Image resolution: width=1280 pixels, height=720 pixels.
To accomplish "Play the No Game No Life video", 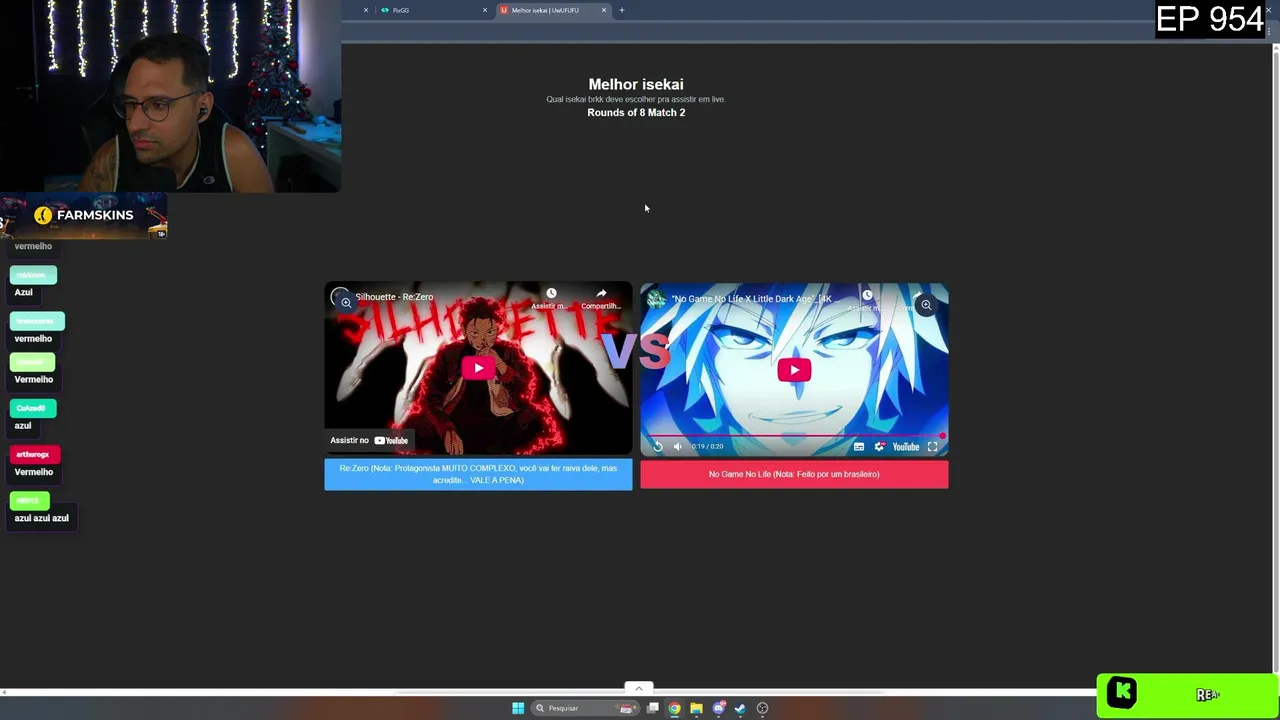I will 794,370.
